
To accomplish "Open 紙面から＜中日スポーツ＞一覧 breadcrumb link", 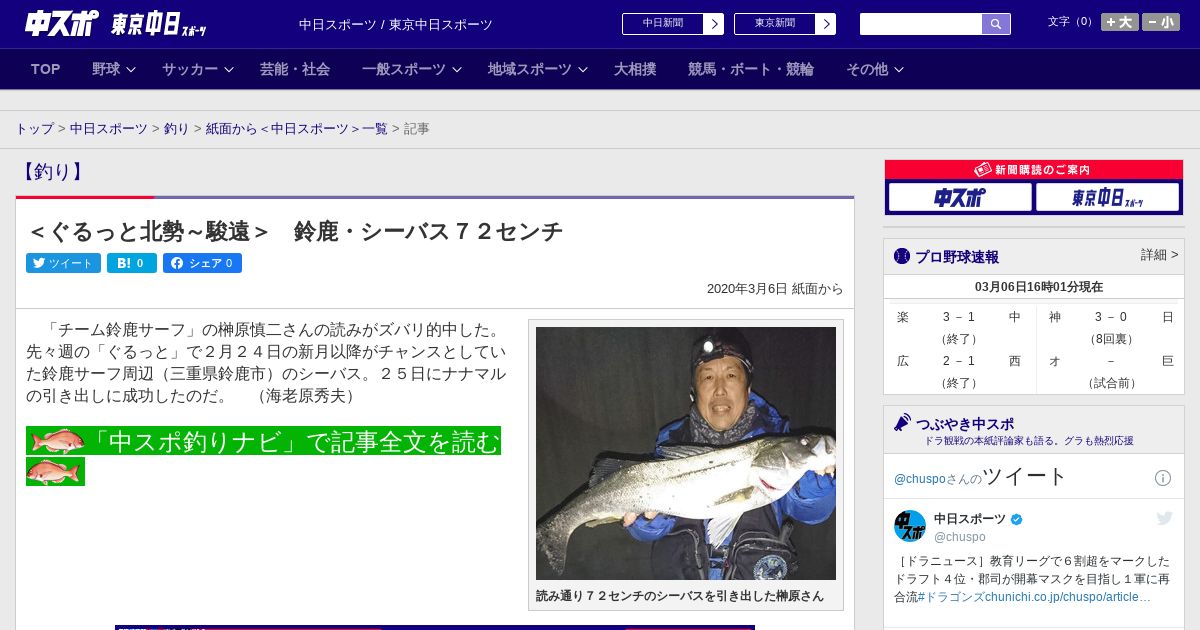I will (x=296, y=129).
